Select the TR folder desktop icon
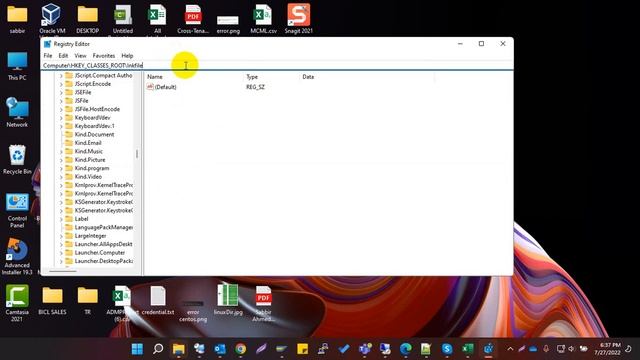Screen dimensions: 640x360 pyautogui.click(x=87, y=301)
